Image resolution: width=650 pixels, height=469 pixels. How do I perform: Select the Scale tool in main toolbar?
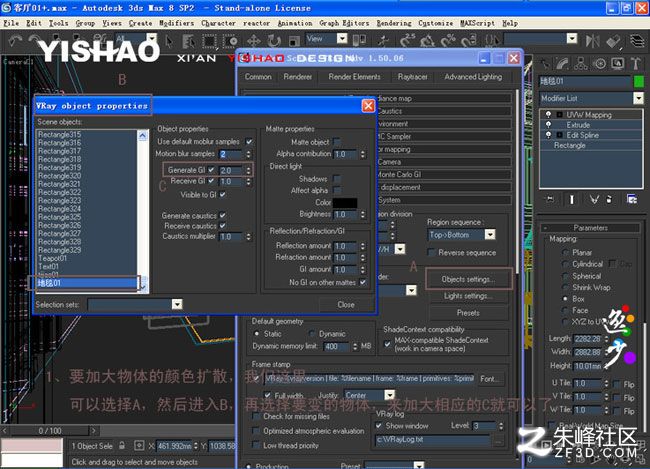(x=294, y=41)
